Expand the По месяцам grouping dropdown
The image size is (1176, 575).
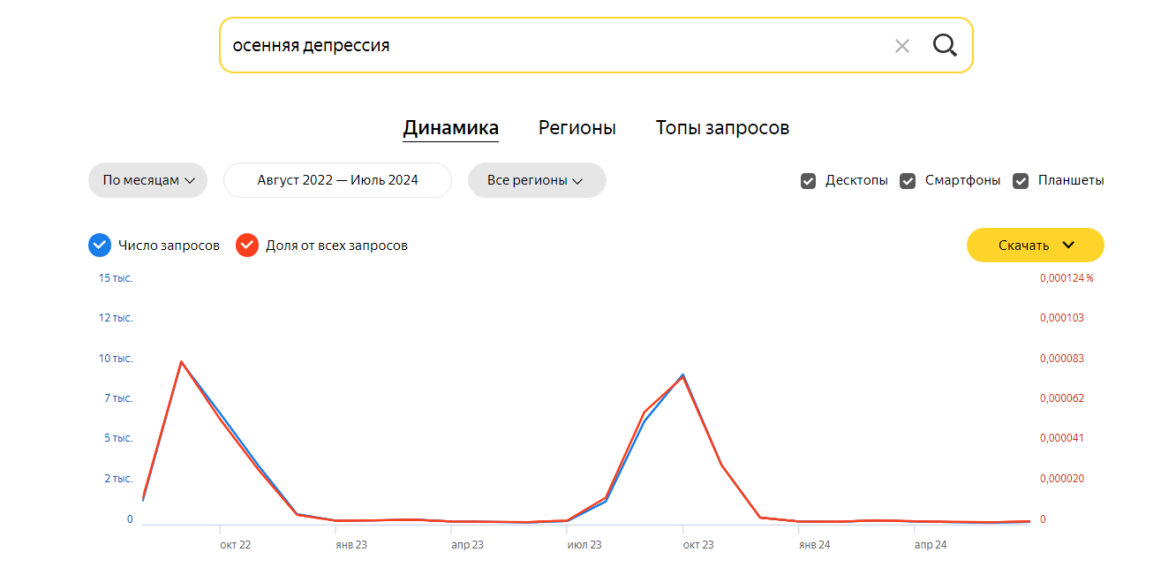[148, 181]
